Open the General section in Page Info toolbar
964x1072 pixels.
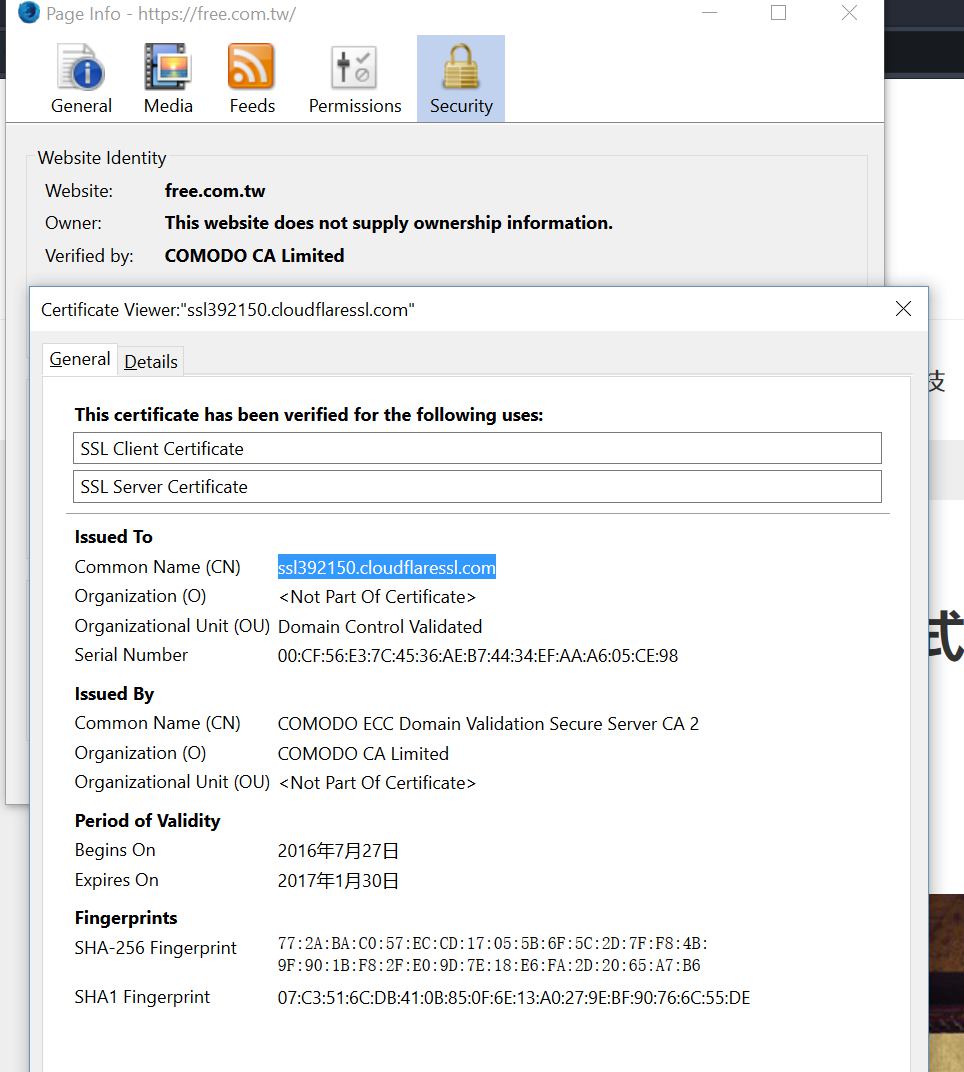point(81,79)
